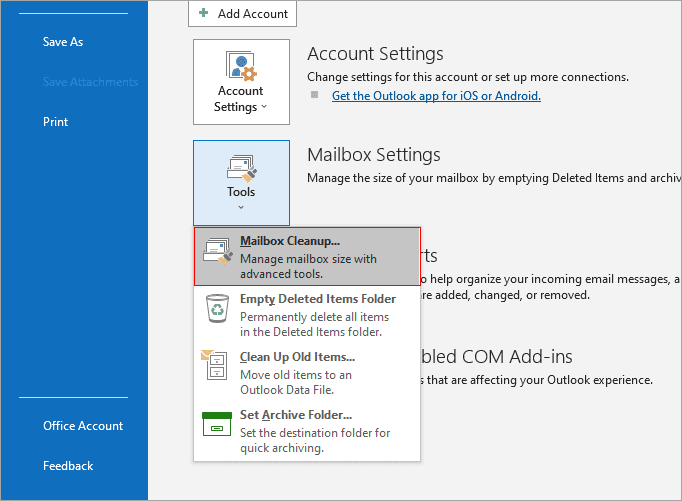Open Save As in the sidebar
This screenshot has width=682, height=501.
63,42
